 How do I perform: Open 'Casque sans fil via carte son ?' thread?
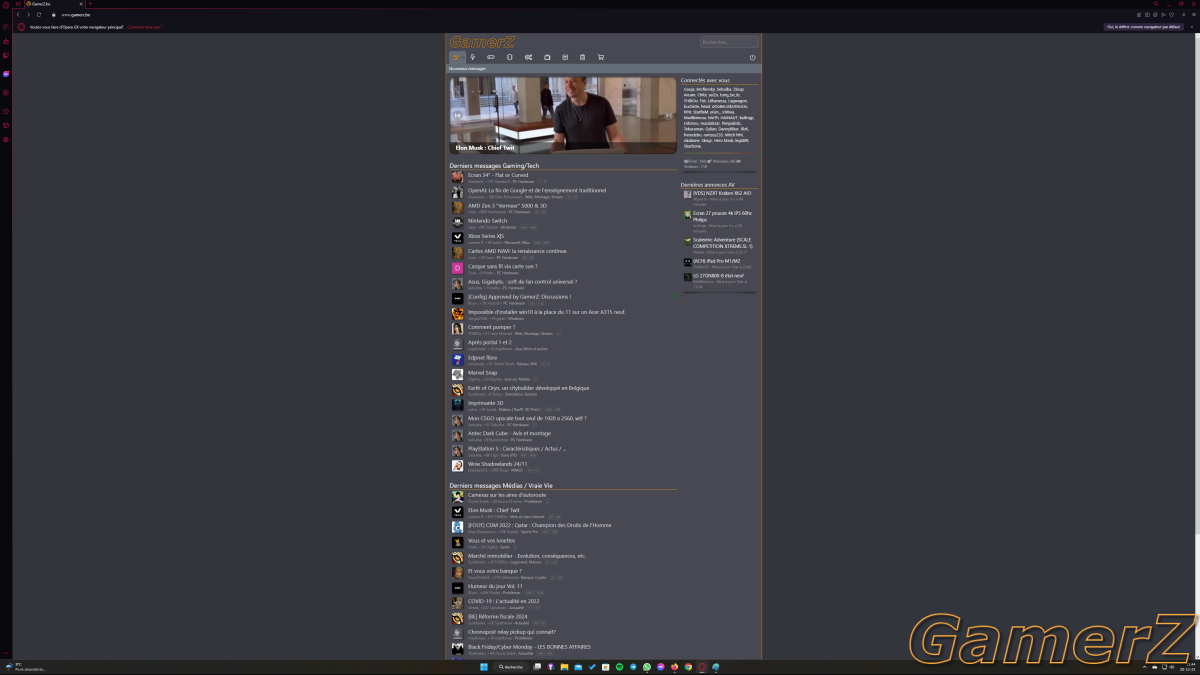pos(502,266)
